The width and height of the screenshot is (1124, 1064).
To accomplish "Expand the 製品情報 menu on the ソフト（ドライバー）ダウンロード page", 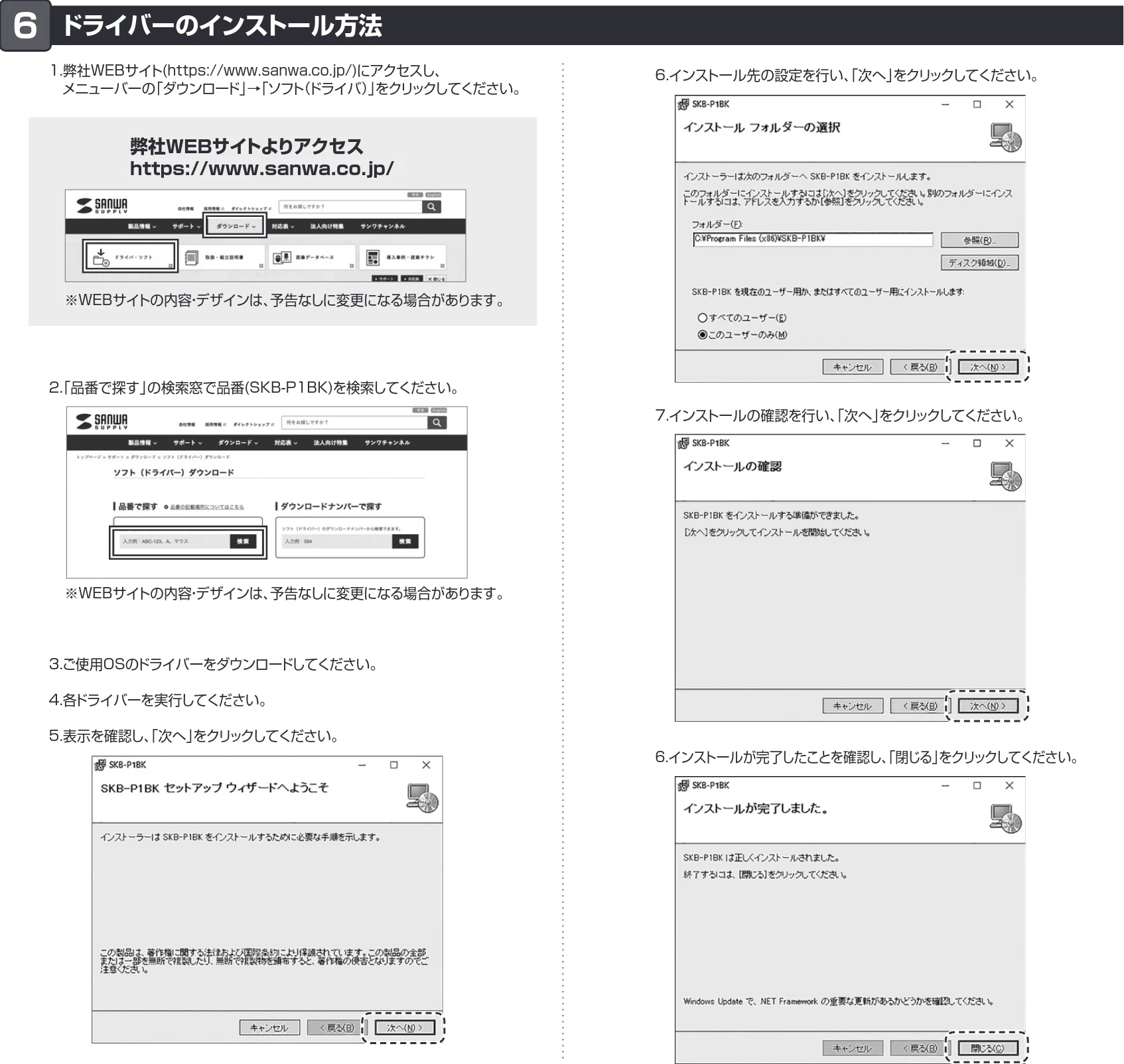I will point(143,442).
